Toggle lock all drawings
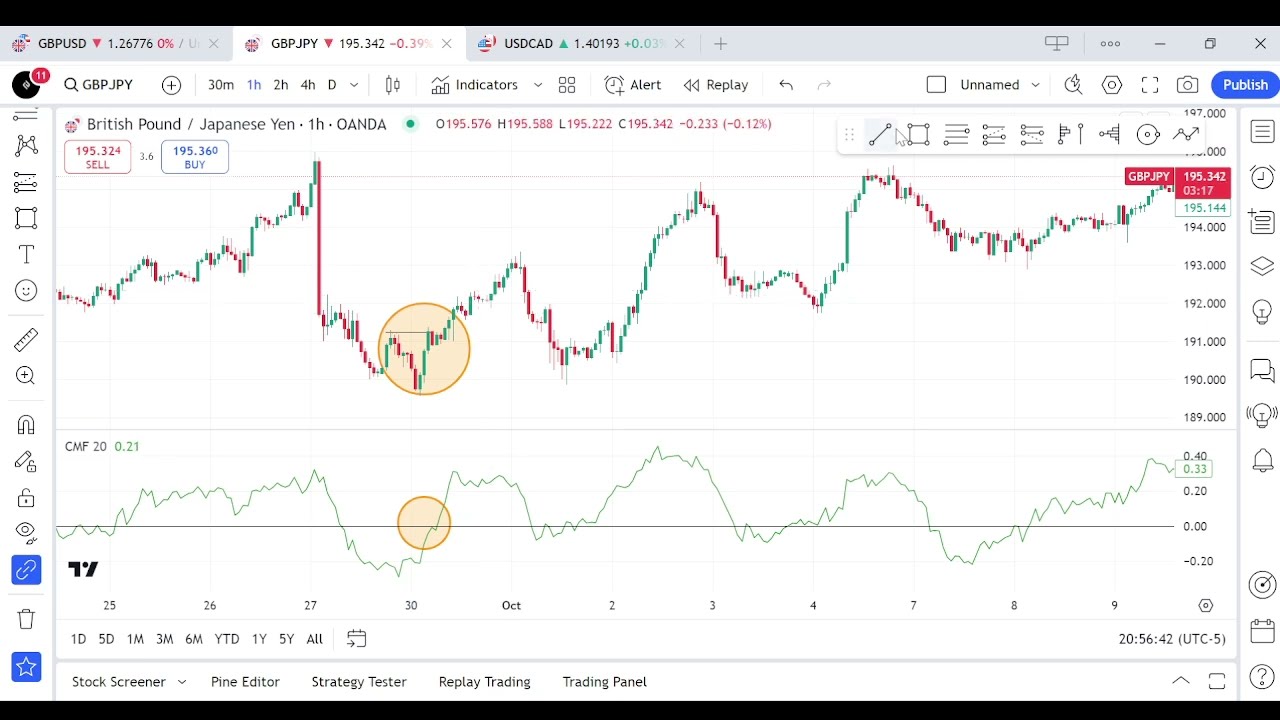The image size is (1280, 720). [26, 497]
